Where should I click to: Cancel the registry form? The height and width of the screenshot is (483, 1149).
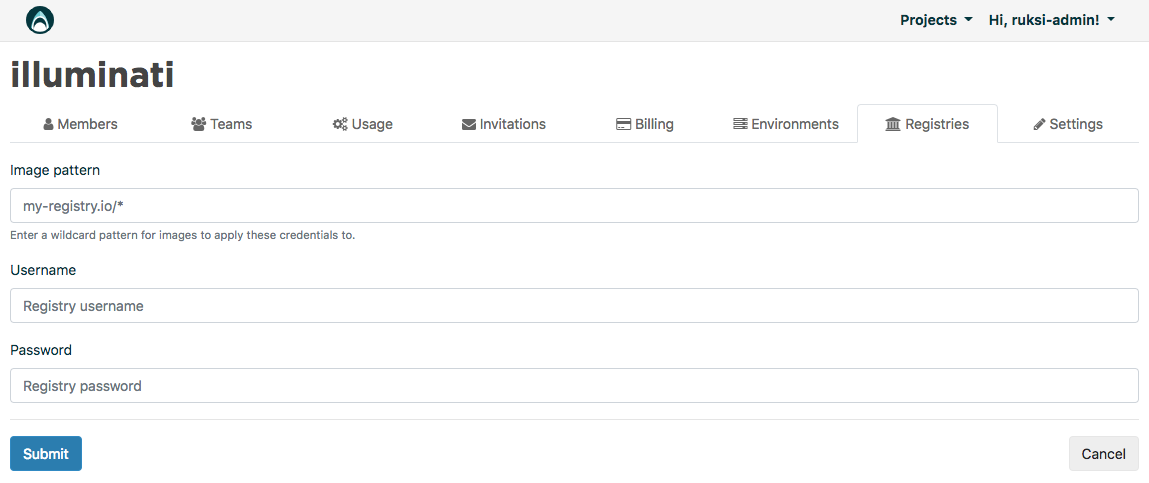[x=1104, y=454]
